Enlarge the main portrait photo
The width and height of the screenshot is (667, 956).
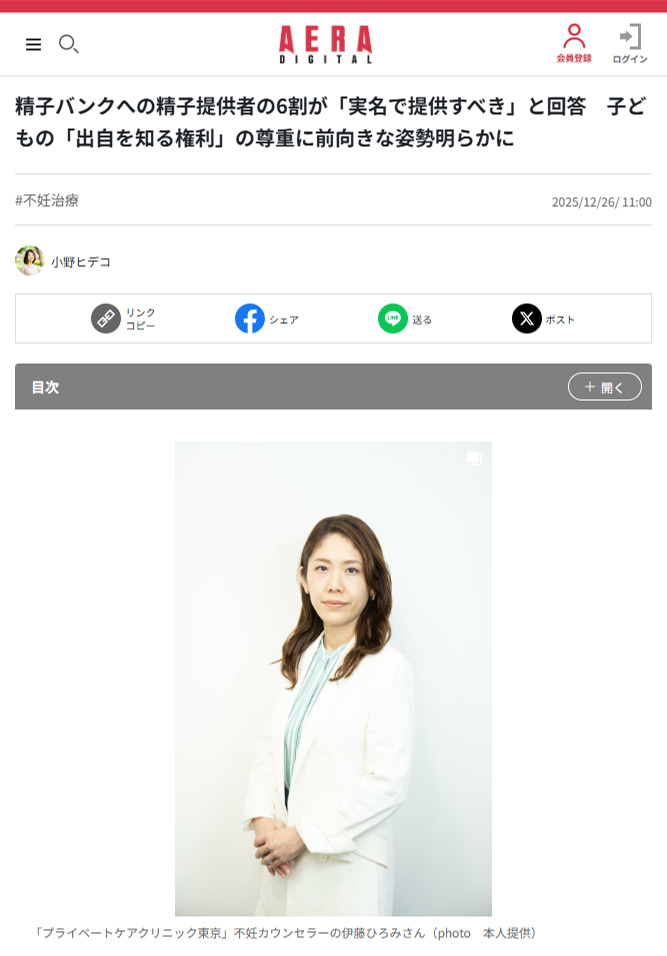[x=334, y=679]
